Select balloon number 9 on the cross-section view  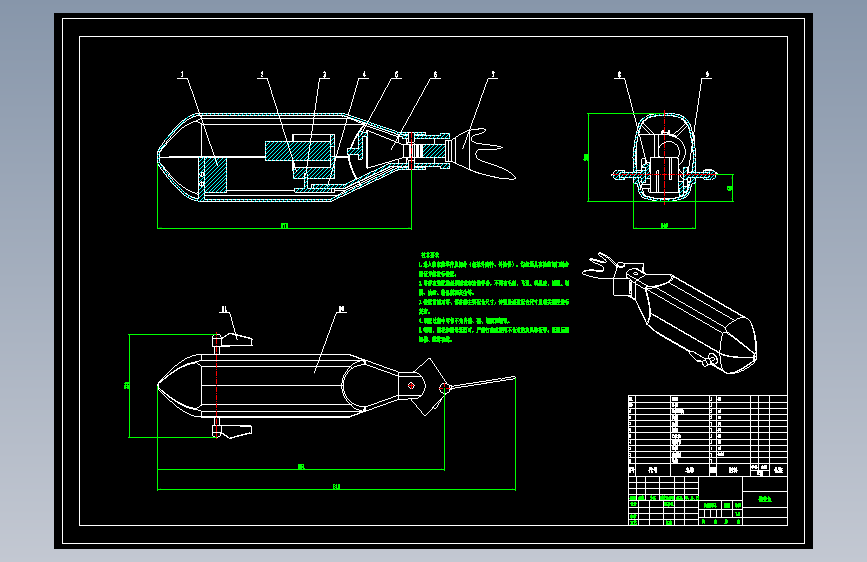(707, 74)
